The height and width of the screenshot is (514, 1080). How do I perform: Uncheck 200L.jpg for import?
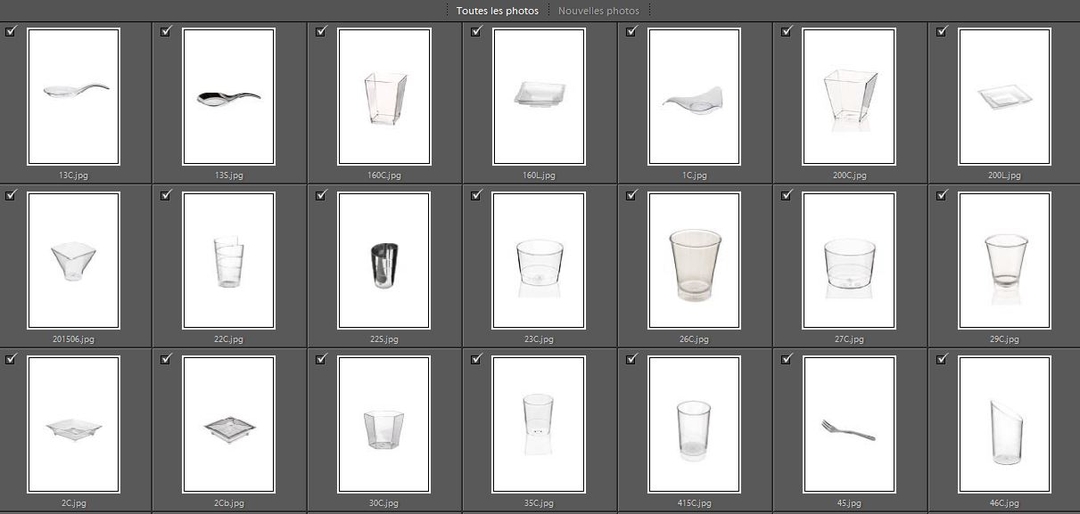click(x=942, y=31)
